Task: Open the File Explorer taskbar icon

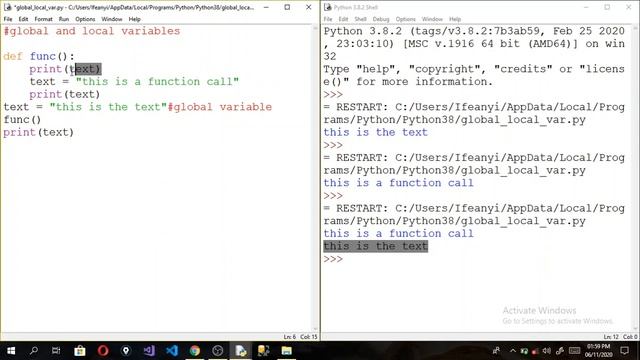Action: tap(287, 351)
